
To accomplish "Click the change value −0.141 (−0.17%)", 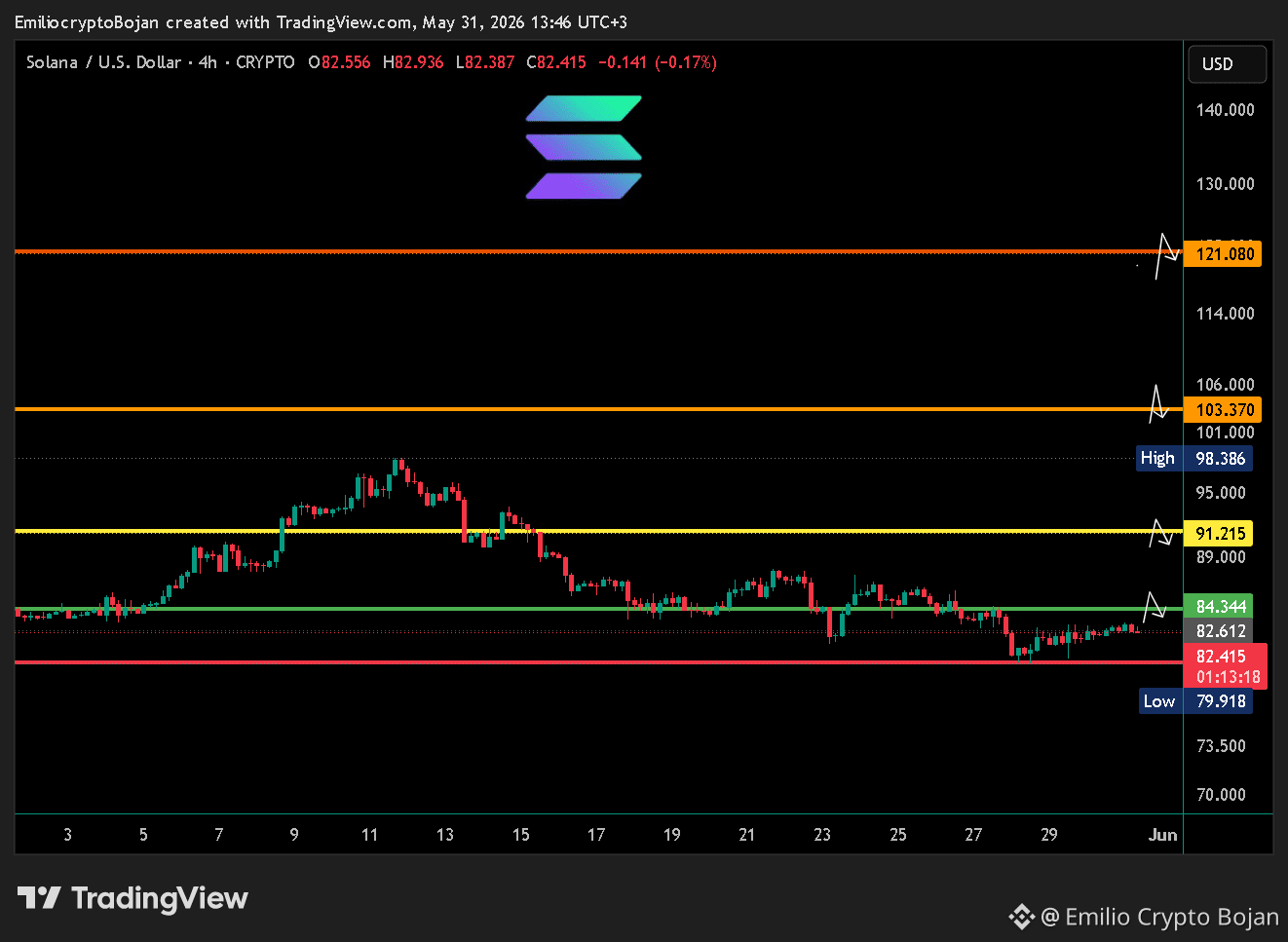I will 658,62.
